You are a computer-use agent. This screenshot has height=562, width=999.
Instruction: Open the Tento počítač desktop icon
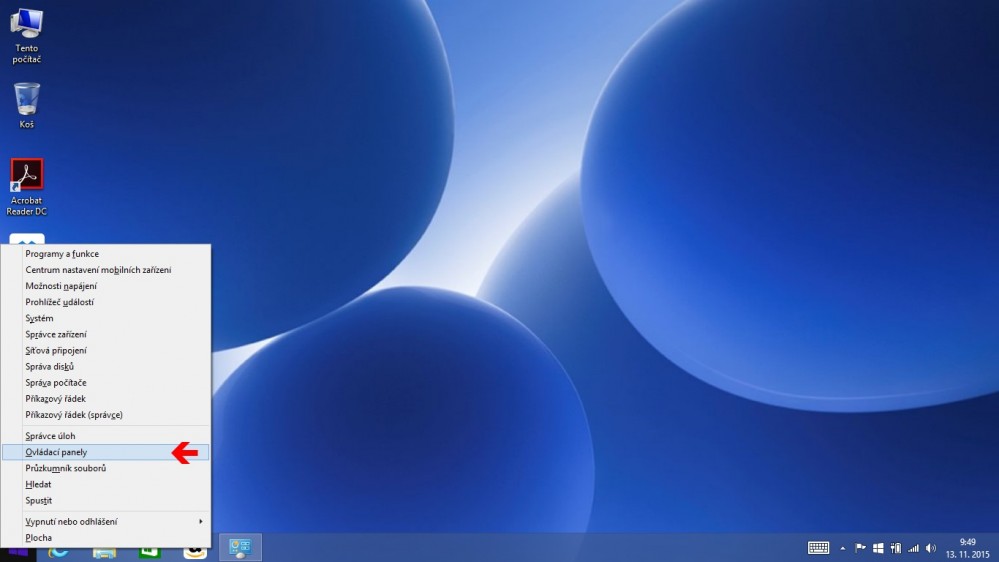(x=27, y=34)
